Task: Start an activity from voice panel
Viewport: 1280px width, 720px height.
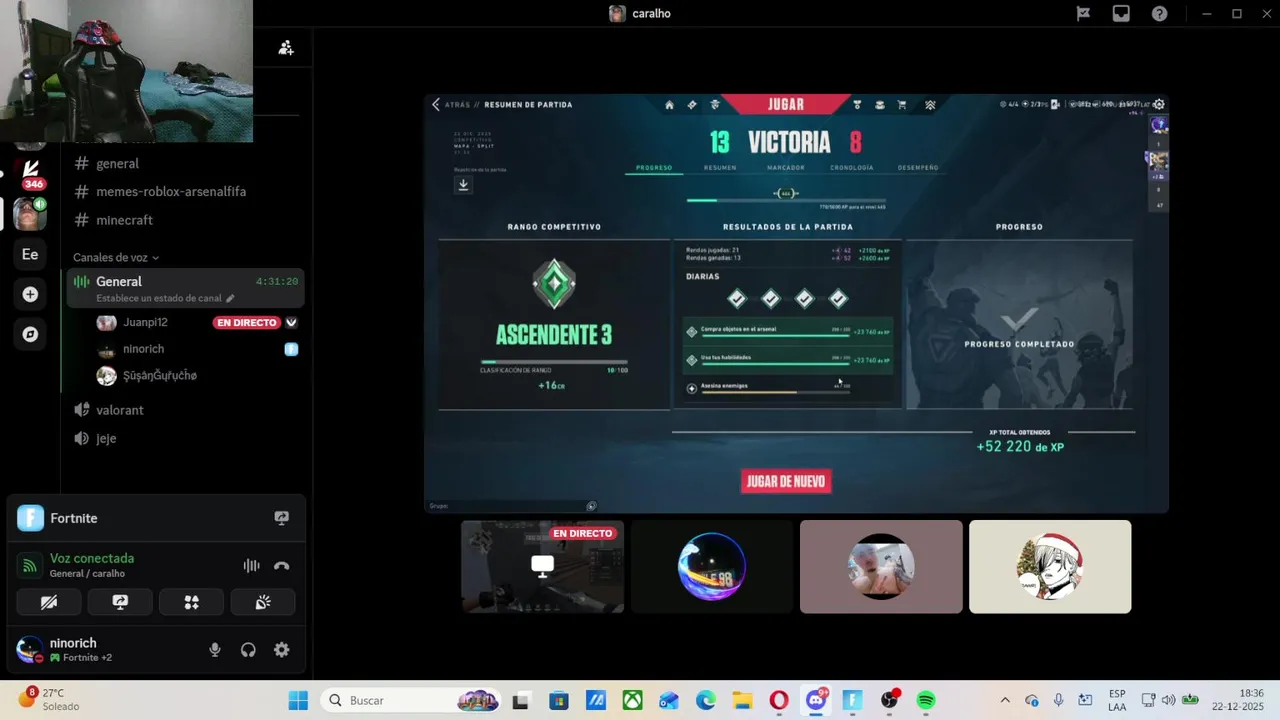Action: click(x=191, y=602)
